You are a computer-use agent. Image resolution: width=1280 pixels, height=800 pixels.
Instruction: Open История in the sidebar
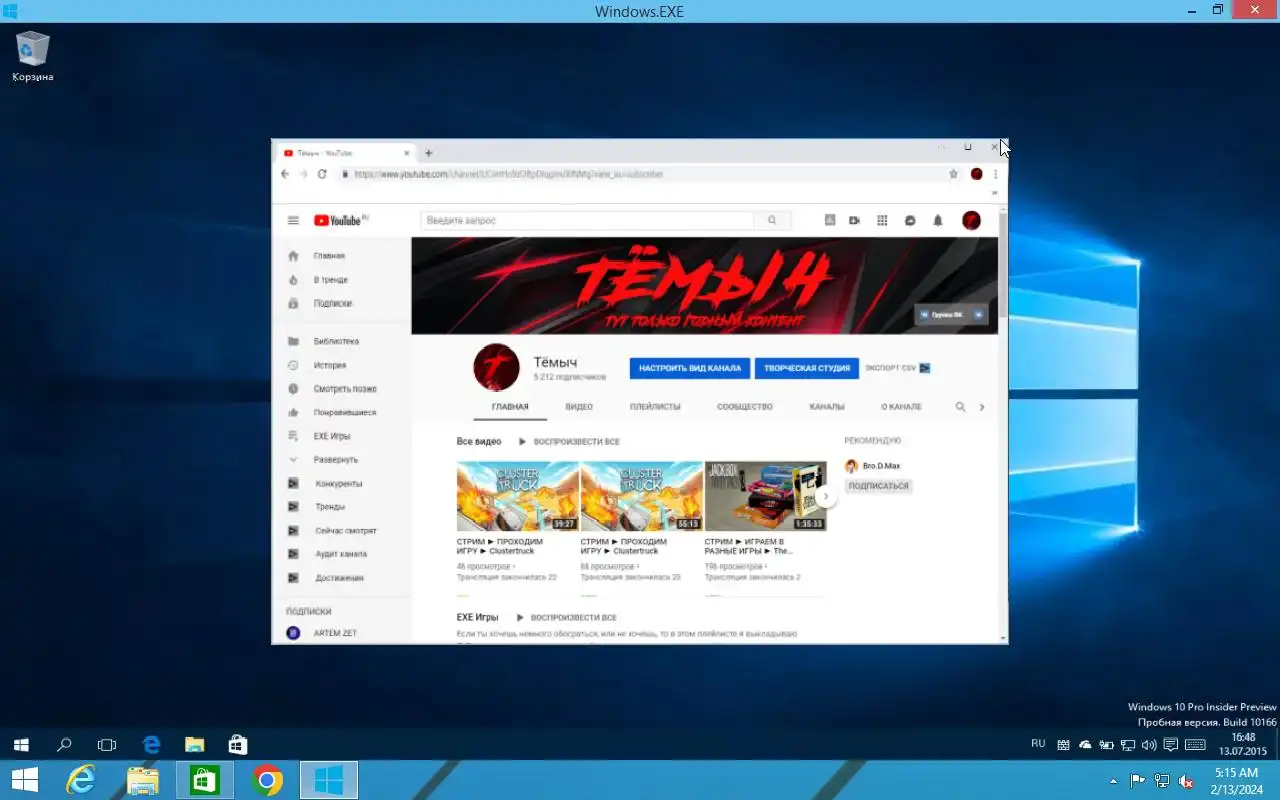(x=329, y=365)
